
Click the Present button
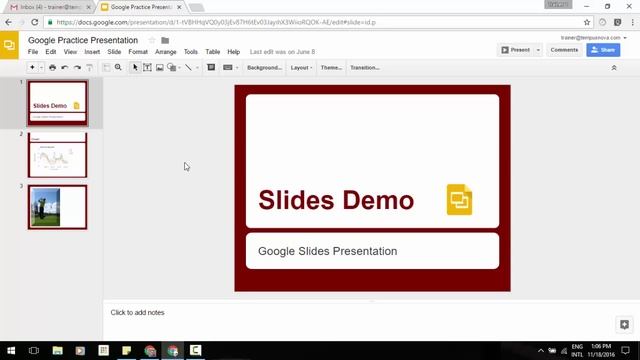tap(516, 50)
